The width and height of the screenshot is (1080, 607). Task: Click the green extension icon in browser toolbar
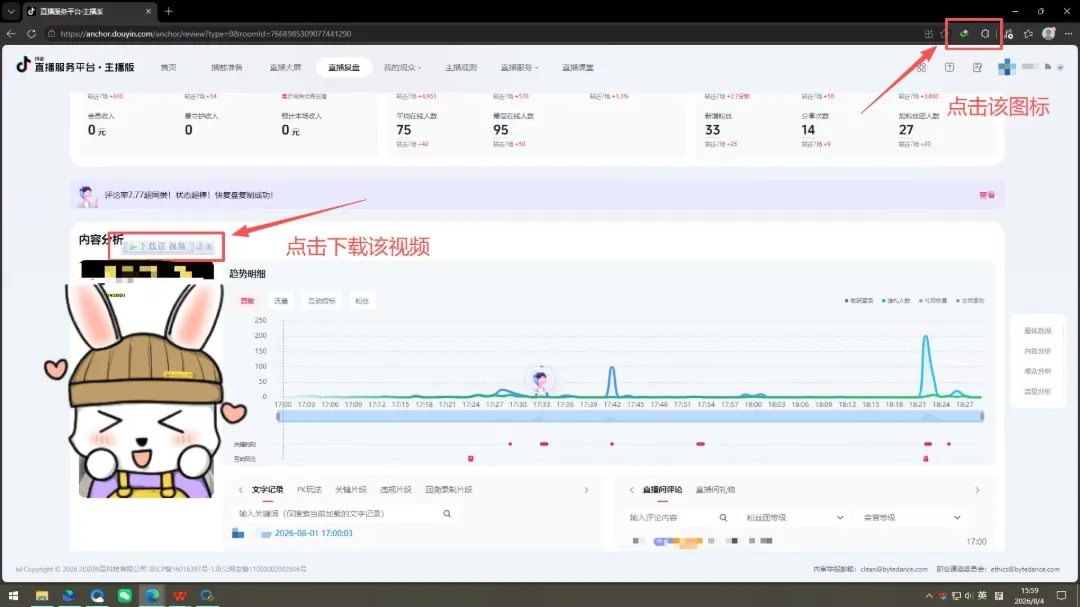[x=964, y=34]
